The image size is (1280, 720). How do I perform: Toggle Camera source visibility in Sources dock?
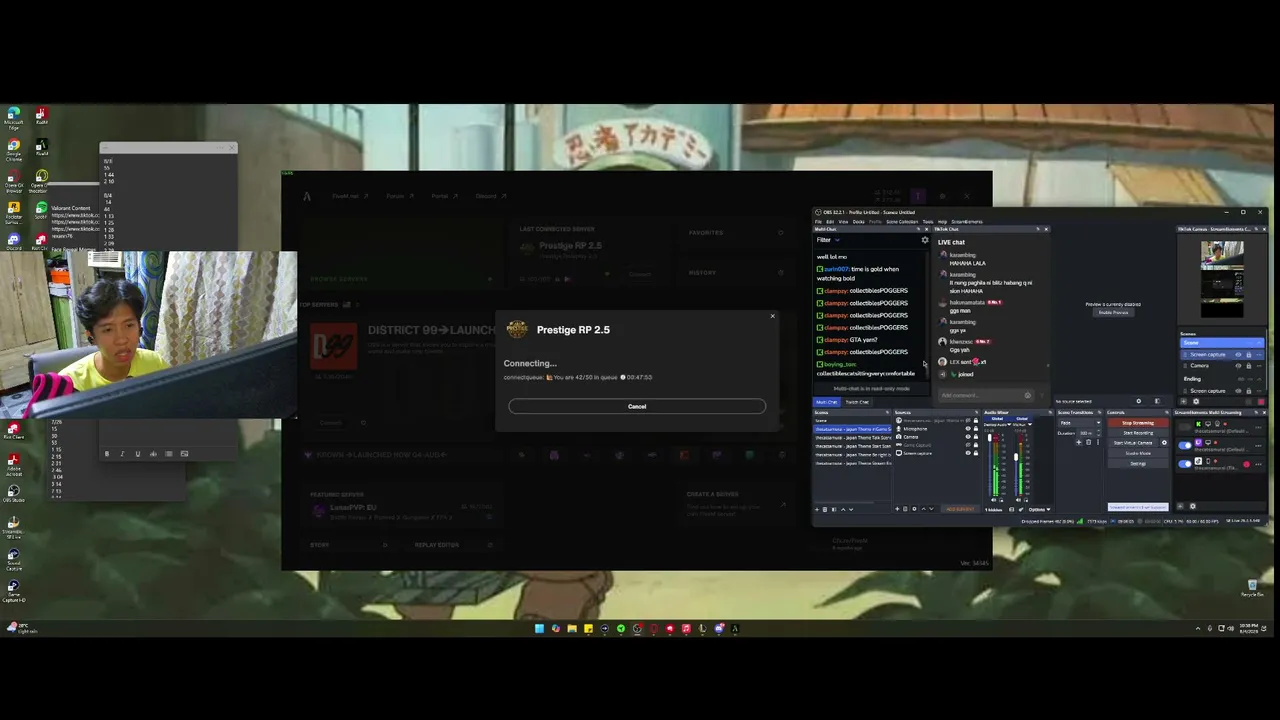[968, 437]
